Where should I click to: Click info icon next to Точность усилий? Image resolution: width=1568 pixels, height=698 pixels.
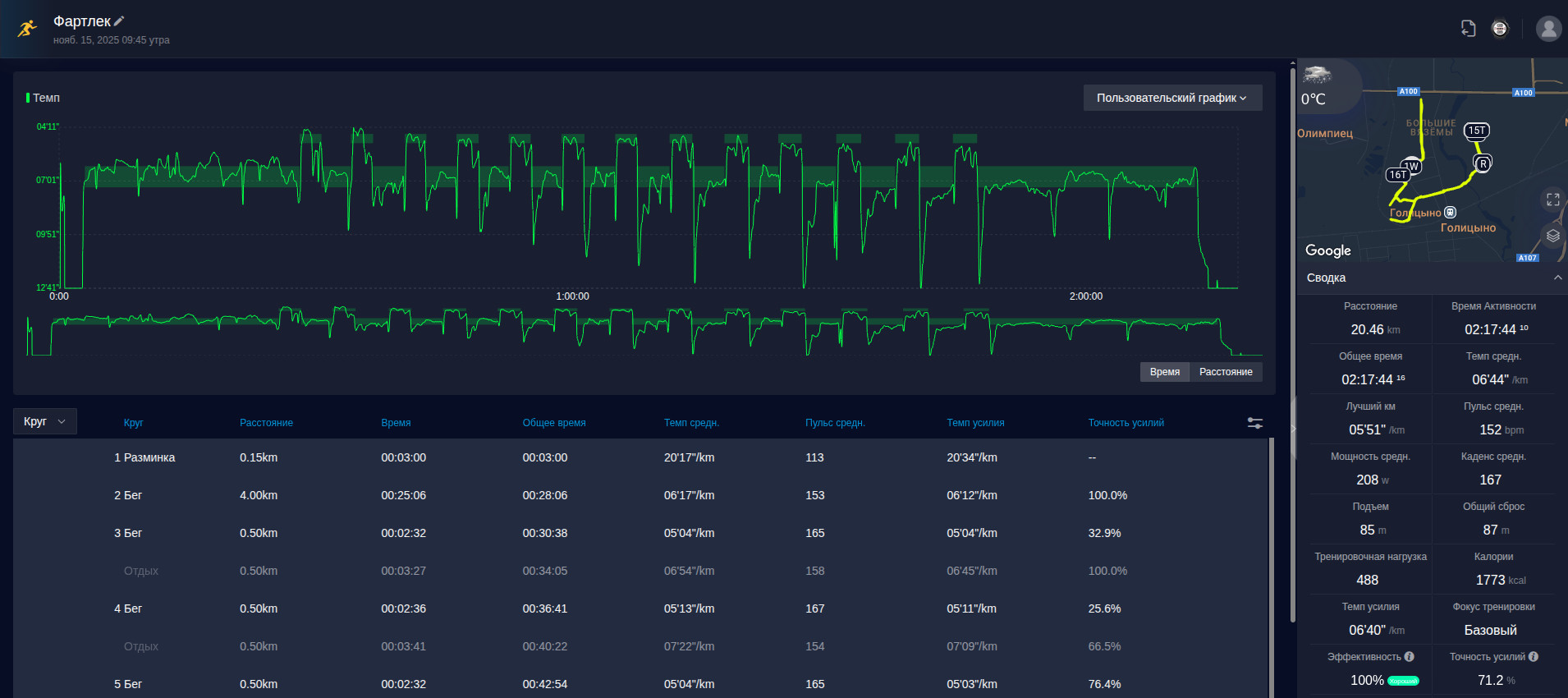(x=1534, y=657)
